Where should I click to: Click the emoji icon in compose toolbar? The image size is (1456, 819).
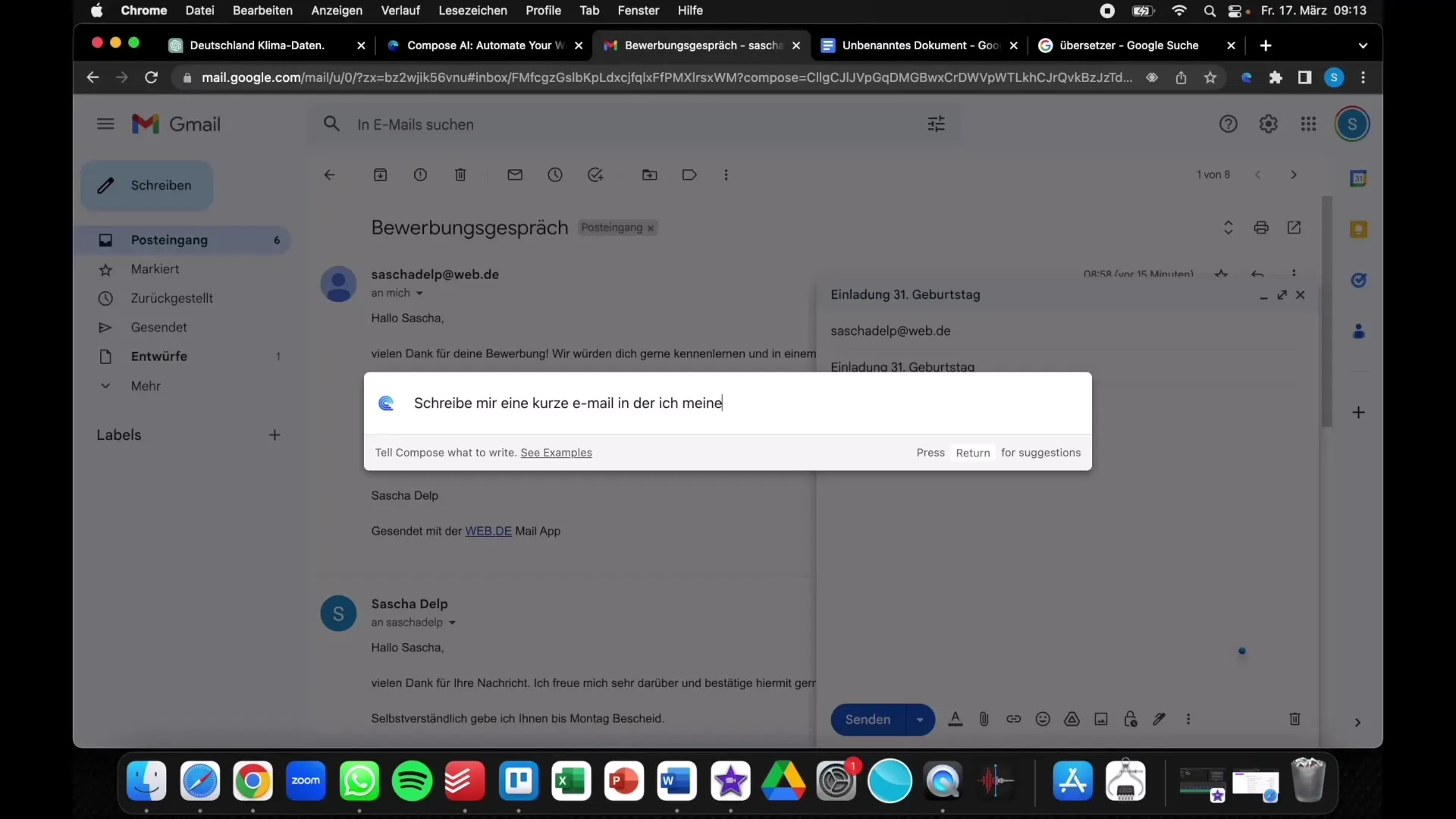(1041, 719)
